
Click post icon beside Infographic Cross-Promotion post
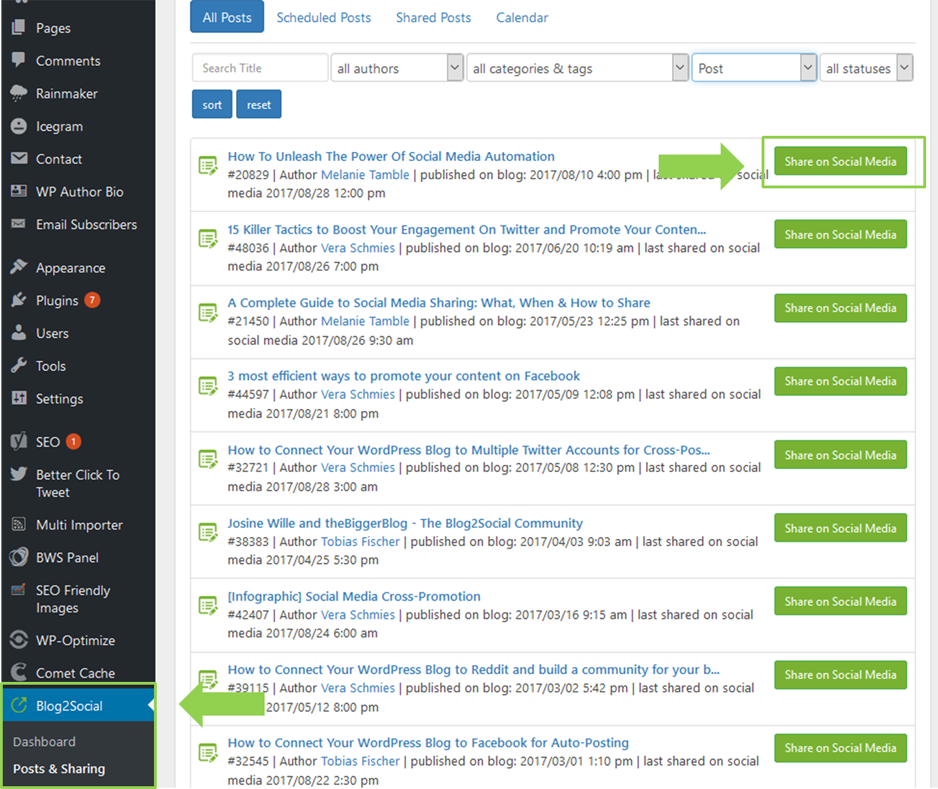click(208, 605)
